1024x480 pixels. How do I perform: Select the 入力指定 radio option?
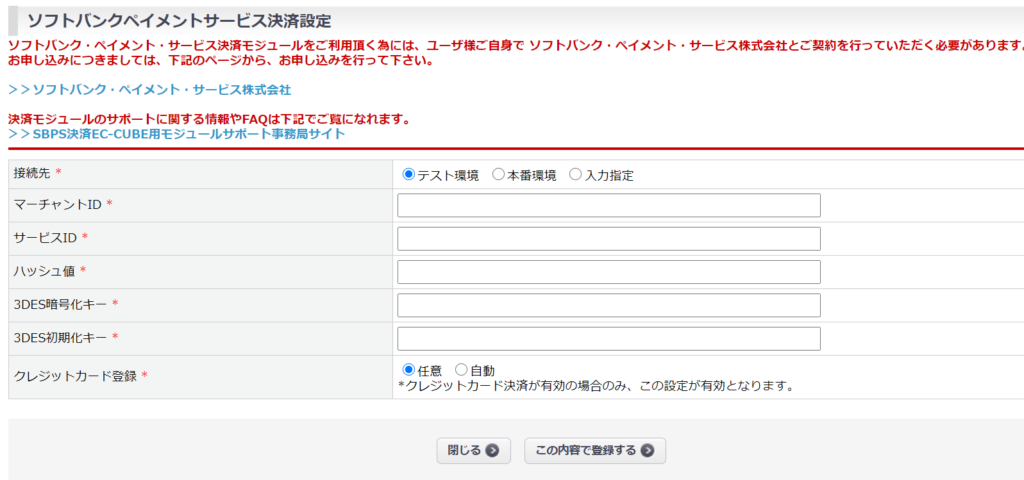575,175
